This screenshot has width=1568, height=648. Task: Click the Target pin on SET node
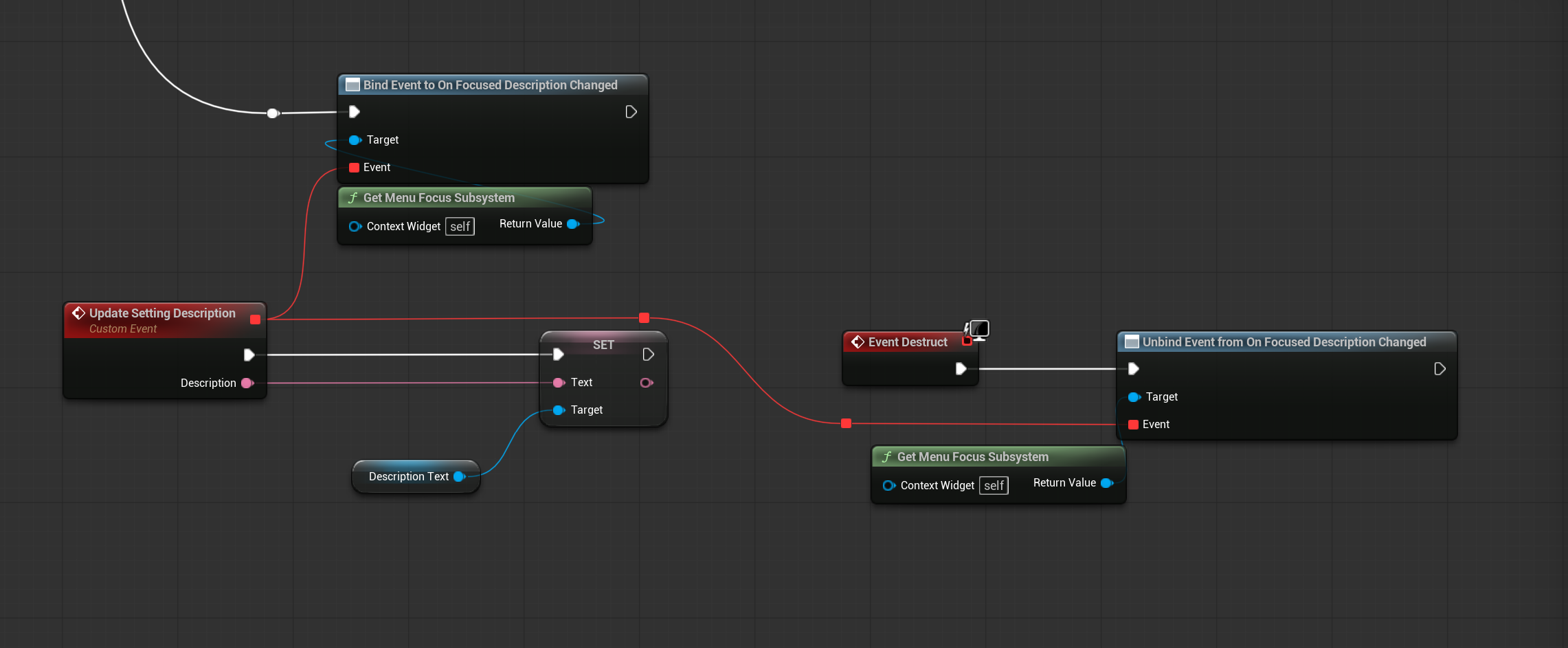click(559, 410)
